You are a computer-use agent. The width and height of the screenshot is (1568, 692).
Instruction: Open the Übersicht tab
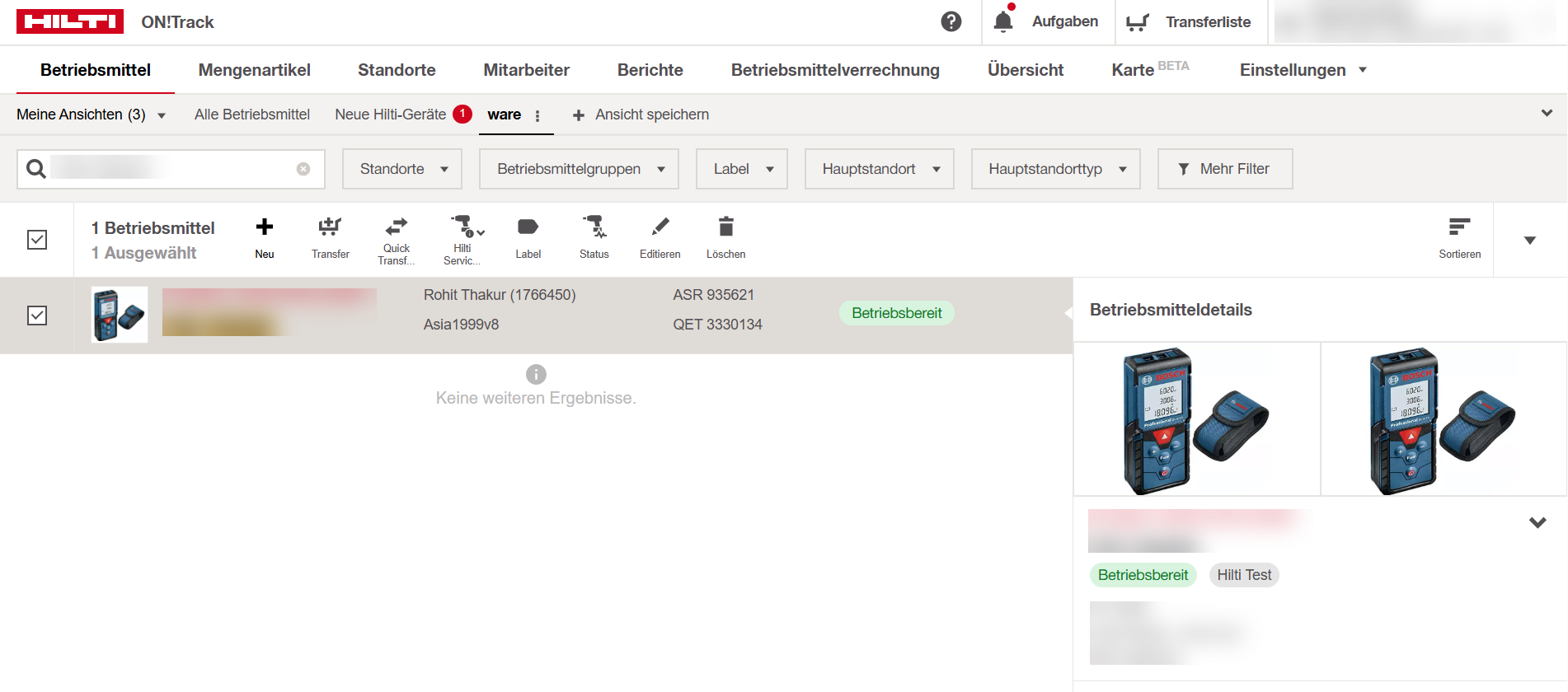coord(1026,70)
